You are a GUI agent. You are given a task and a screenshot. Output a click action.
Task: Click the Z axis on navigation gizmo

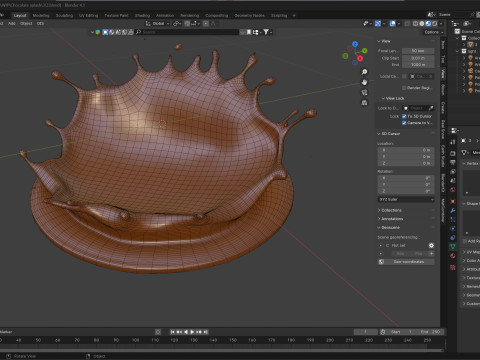tap(355, 44)
